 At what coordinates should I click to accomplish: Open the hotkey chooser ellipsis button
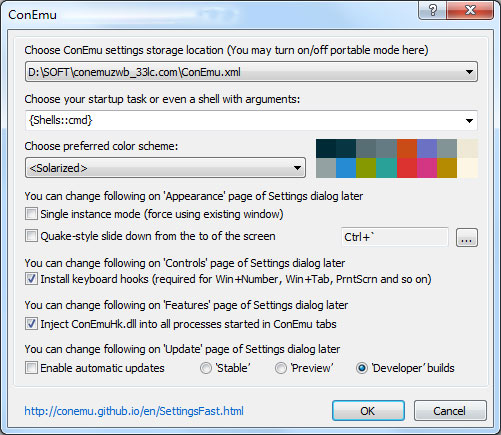pyautogui.click(x=467, y=238)
